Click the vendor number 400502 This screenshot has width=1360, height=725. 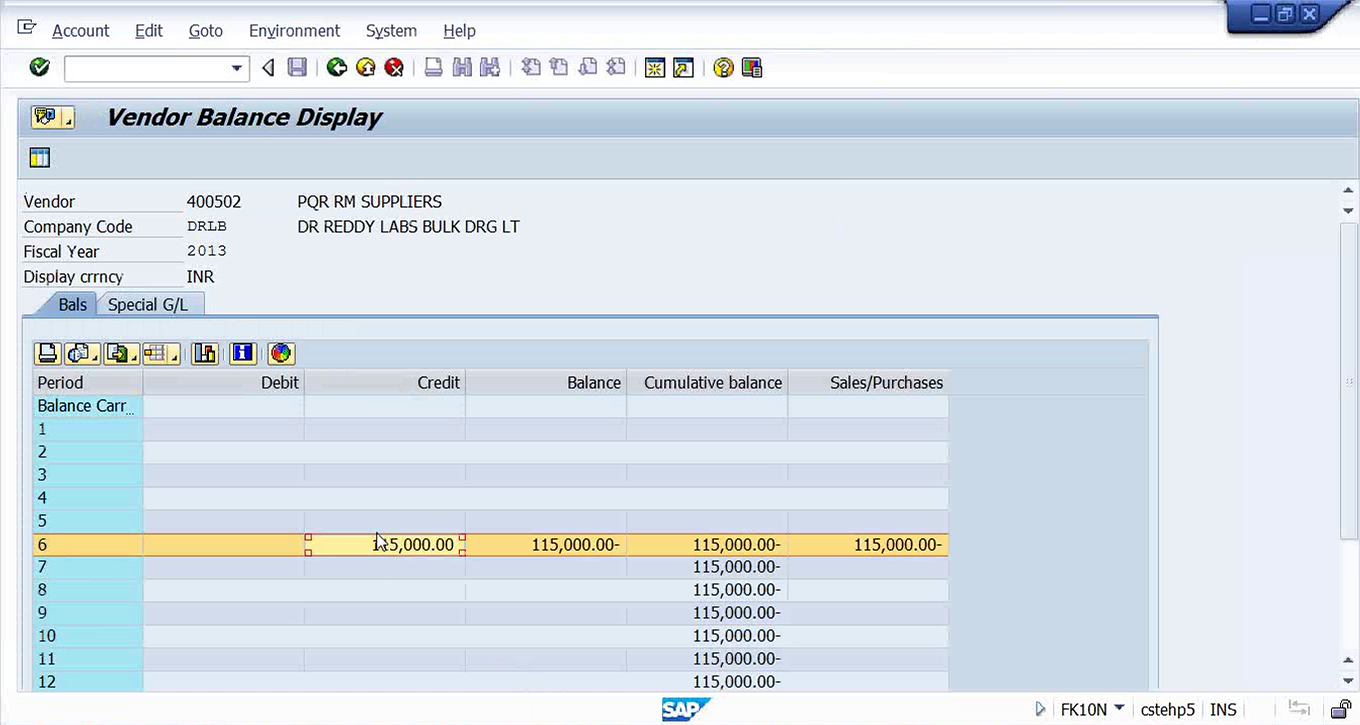pyautogui.click(x=213, y=201)
